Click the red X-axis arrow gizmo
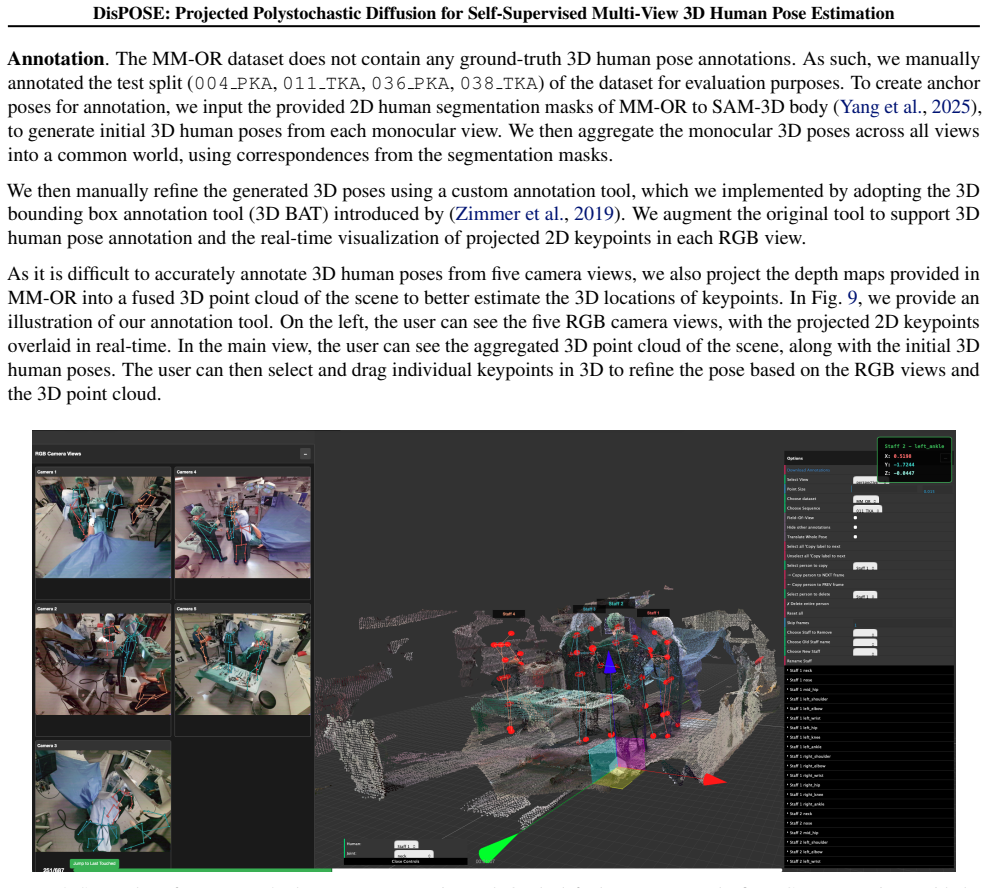The image size is (988, 888). pos(714,780)
